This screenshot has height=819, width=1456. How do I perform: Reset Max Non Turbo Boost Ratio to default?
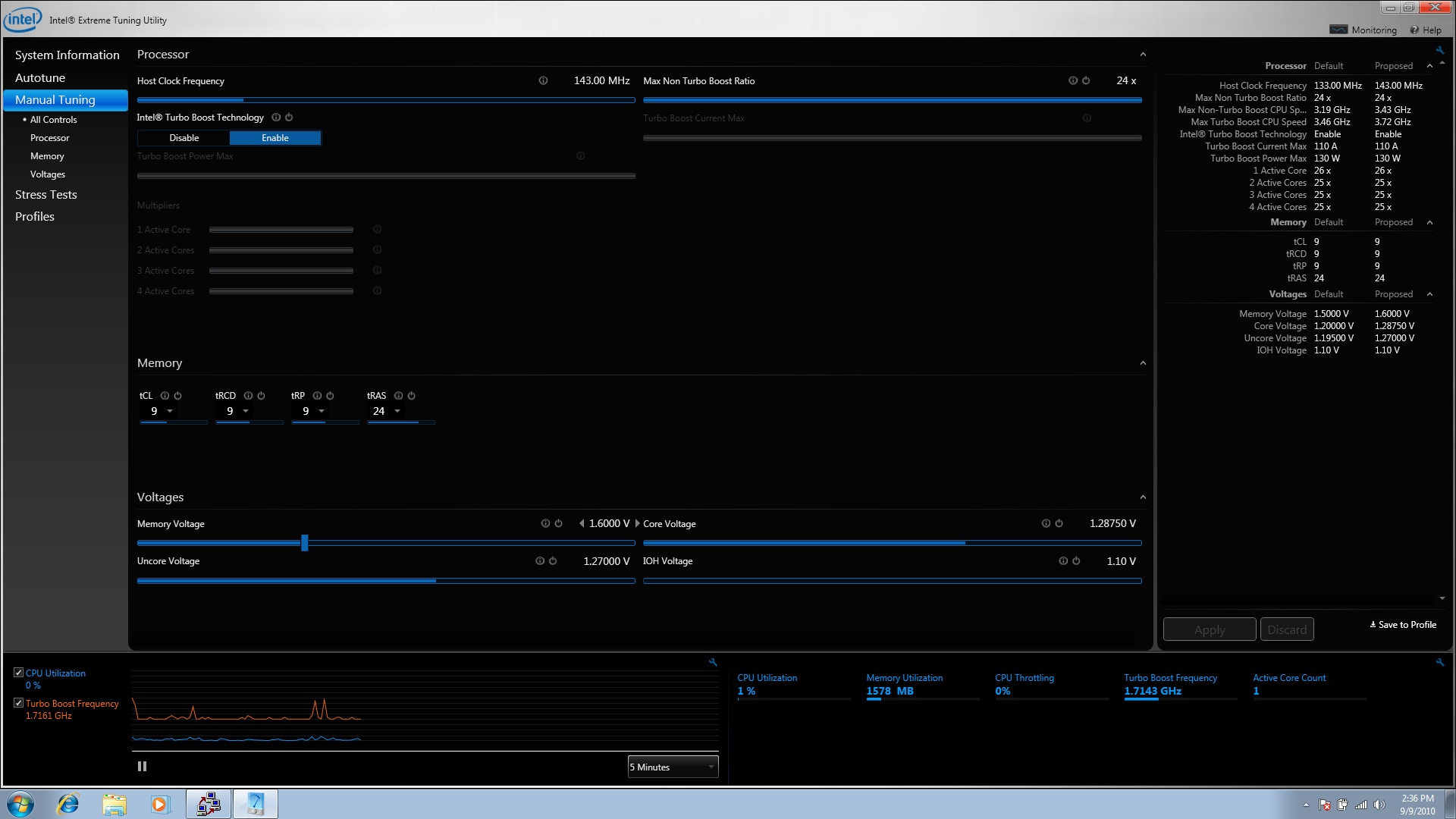[x=1086, y=80]
